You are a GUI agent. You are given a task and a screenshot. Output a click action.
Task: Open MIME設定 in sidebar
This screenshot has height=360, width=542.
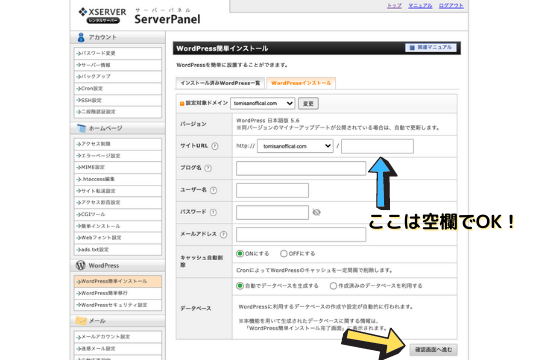(118, 167)
